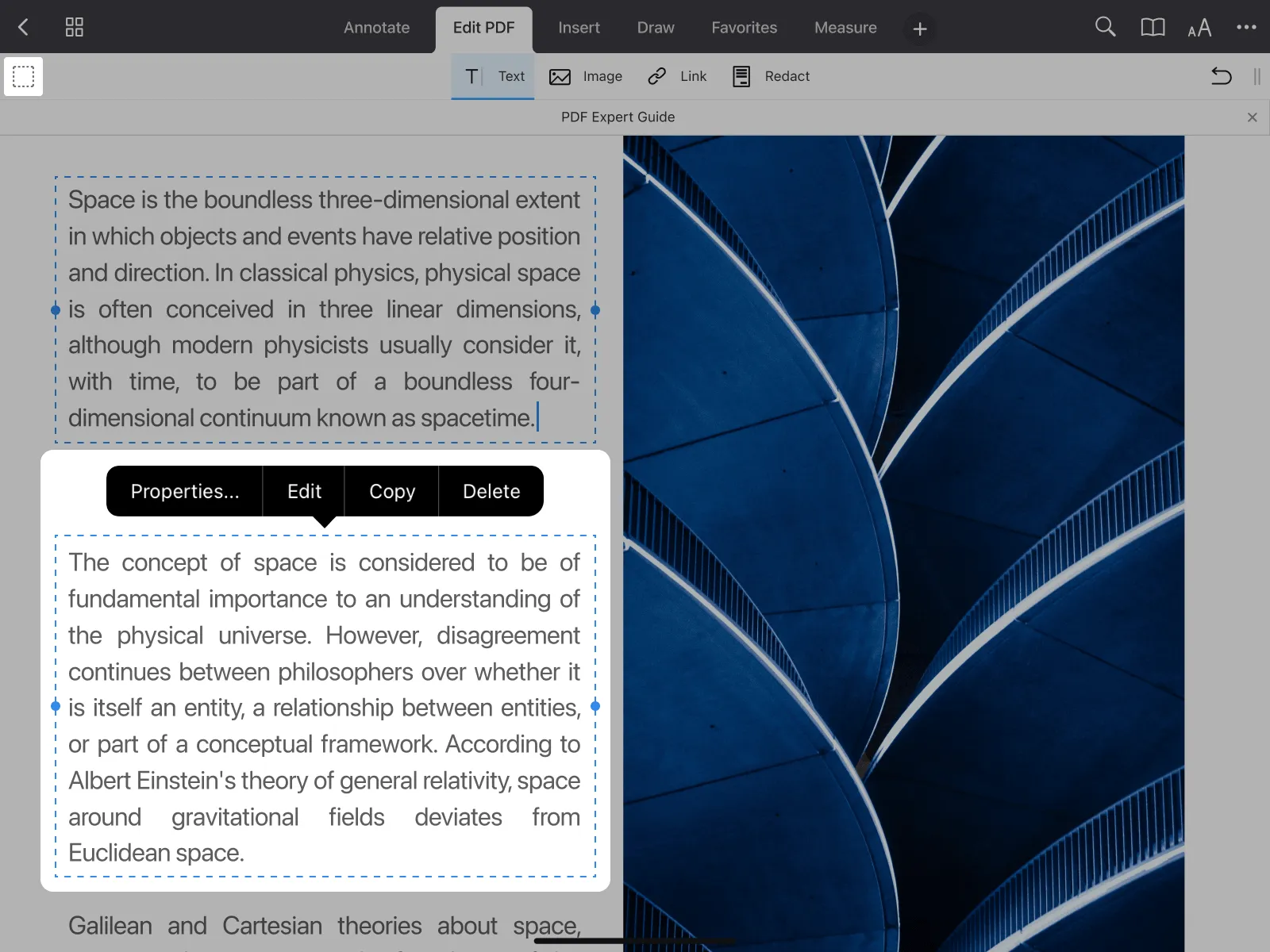Add a new tool with the plus button

(x=918, y=29)
